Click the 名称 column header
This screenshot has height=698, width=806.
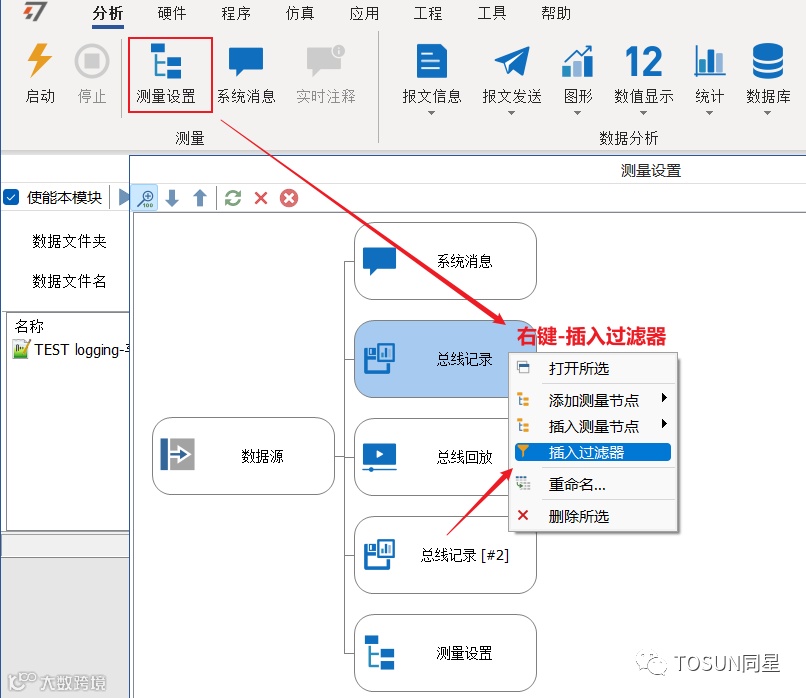29,326
